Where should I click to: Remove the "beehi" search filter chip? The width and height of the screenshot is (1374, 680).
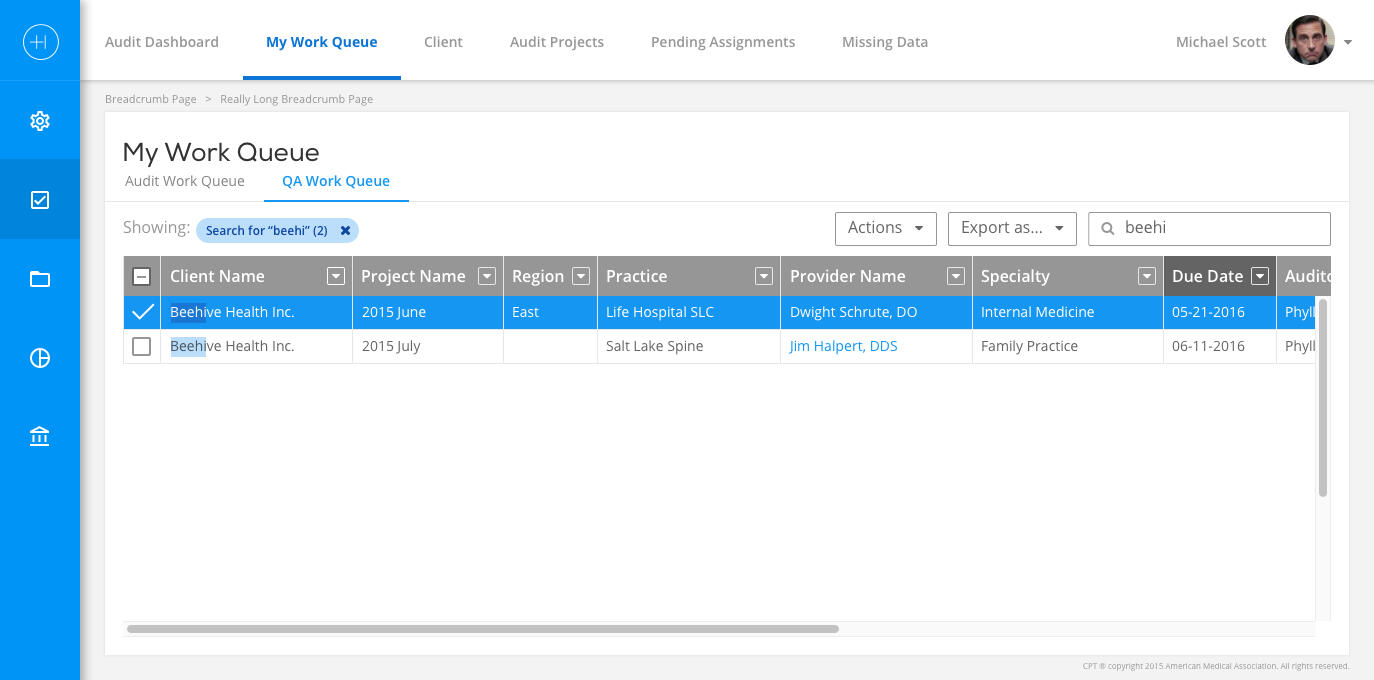tap(345, 231)
